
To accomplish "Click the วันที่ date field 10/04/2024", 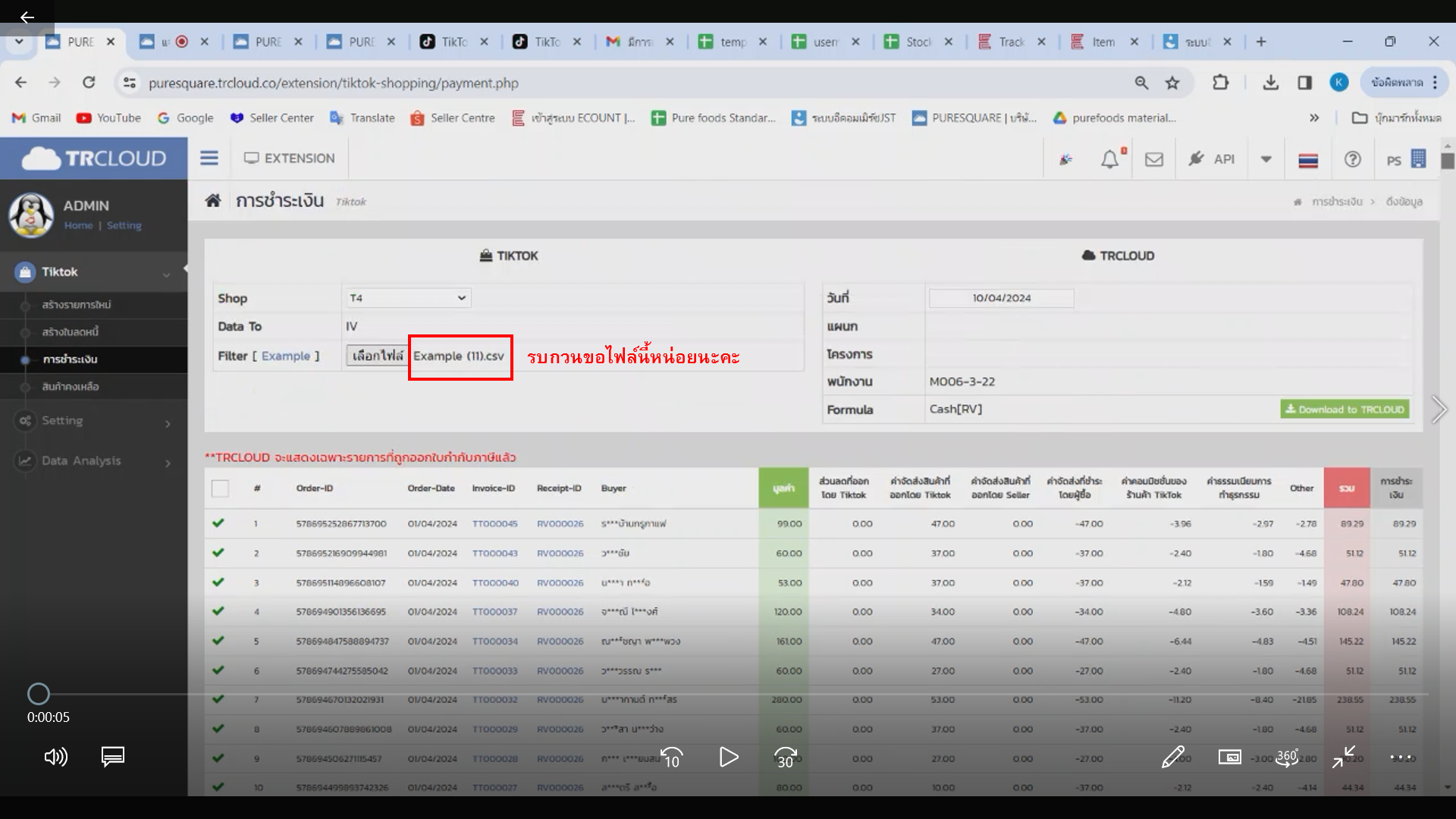I will (1001, 298).
